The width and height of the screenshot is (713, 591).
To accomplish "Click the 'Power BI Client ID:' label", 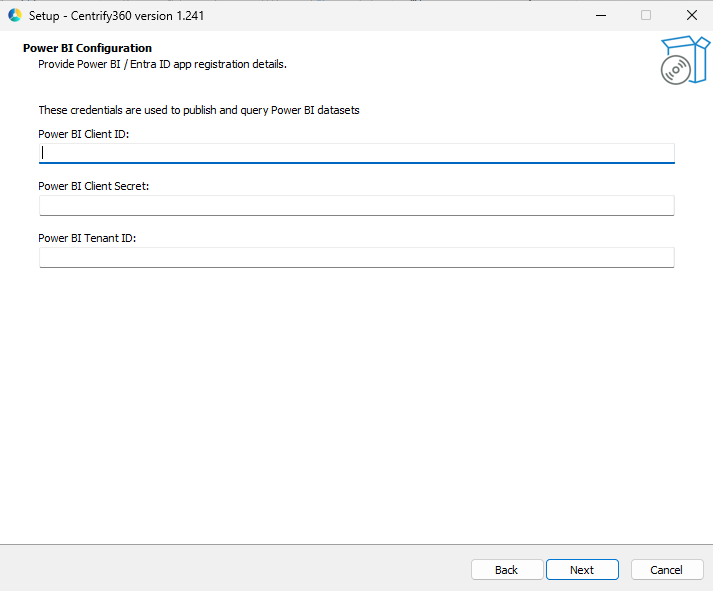I will [x=84, y=134].
